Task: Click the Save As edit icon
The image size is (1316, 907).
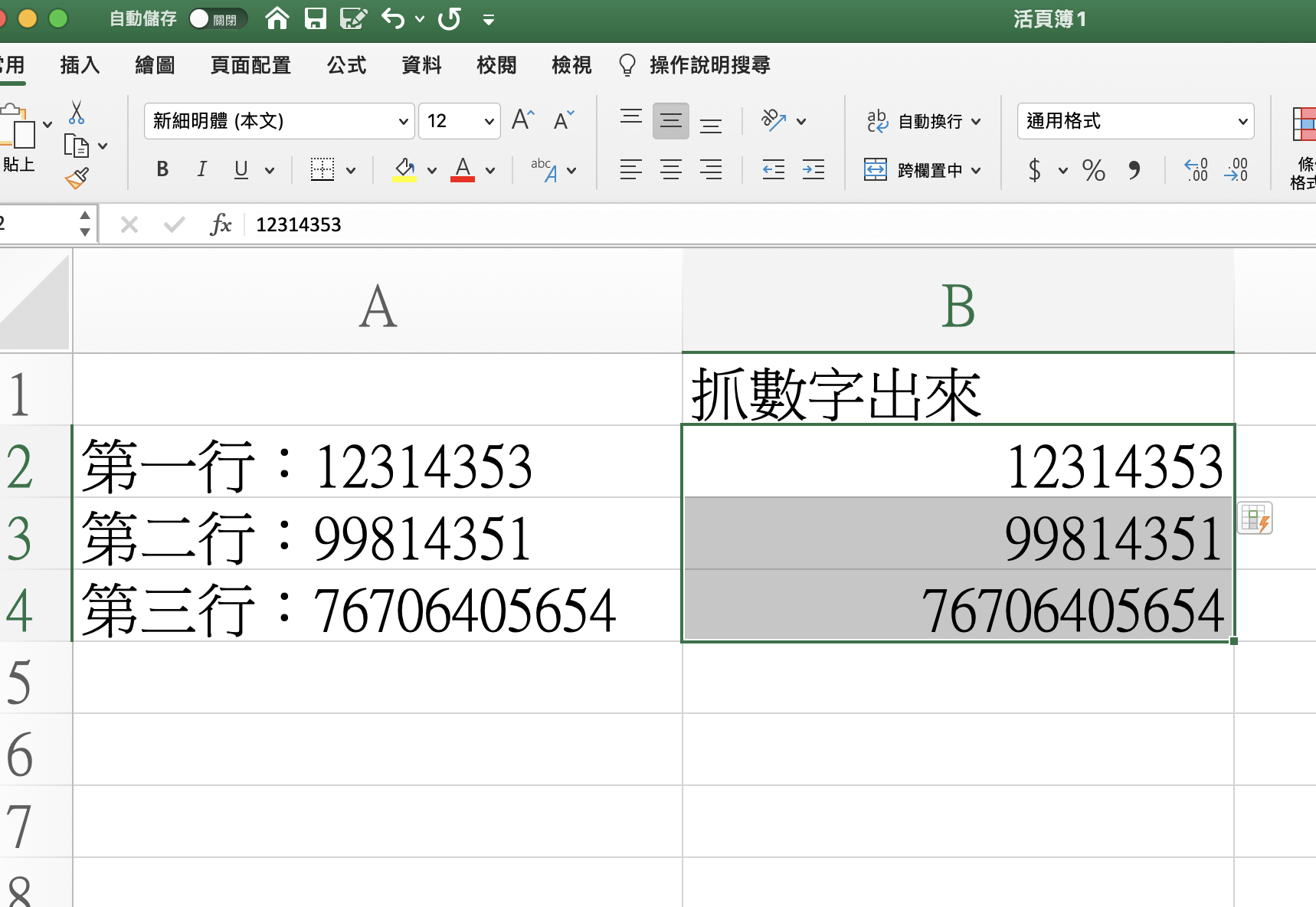Action: click(x=353, y=18)
